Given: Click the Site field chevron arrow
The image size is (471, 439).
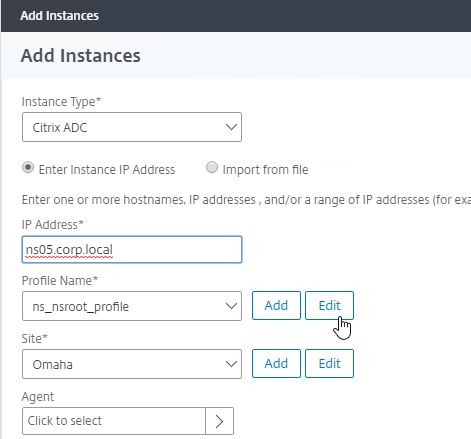Looking at the screenshot, I should tap(231, 364).
